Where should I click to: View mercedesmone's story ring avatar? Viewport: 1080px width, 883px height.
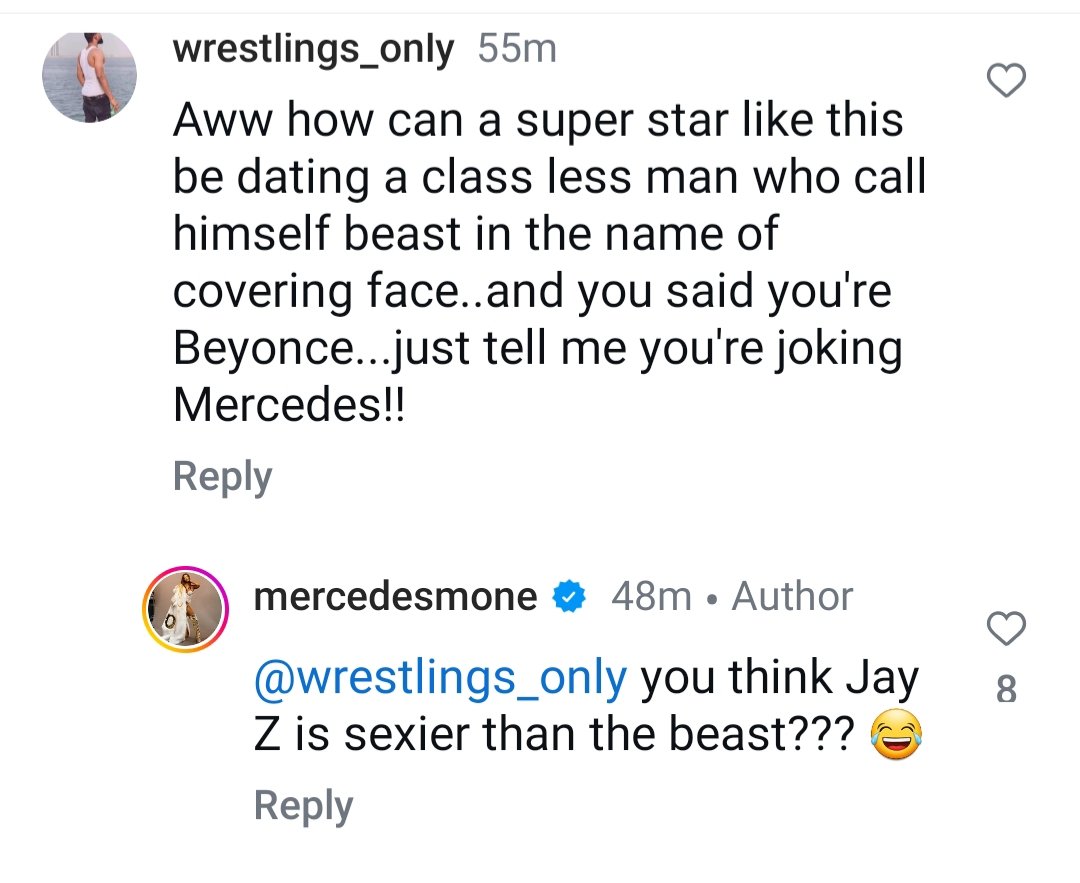click(x=188, y=606)
